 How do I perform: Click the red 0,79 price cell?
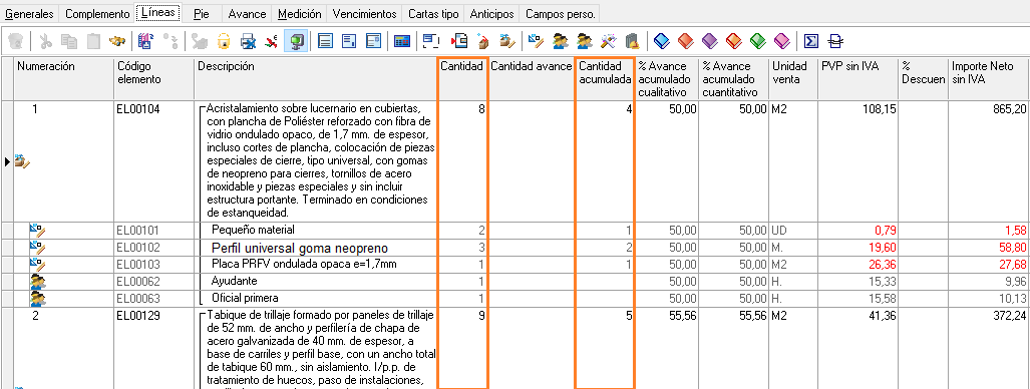(x=858, y=230)
